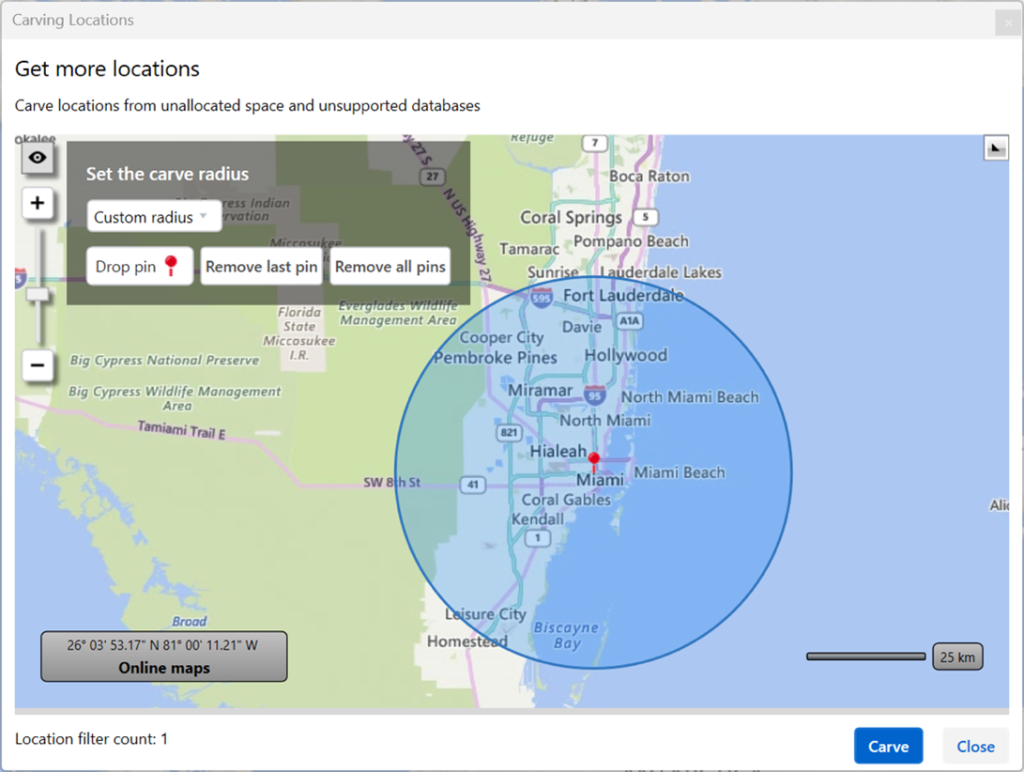Screen dimensions: 1024x772
Task: Click the route 5 shield near Coral Springs
Action: click(645, 217)
